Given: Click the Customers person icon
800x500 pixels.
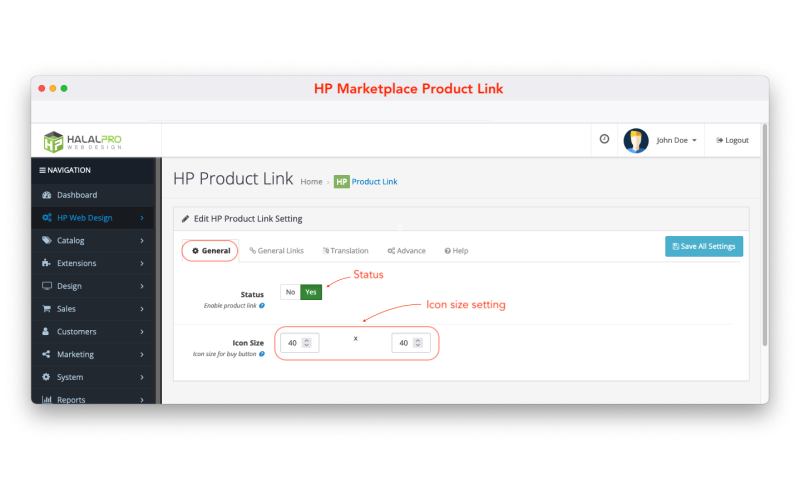Looking at the screenshot, I should pyautogui.click(x=46, y=332).
